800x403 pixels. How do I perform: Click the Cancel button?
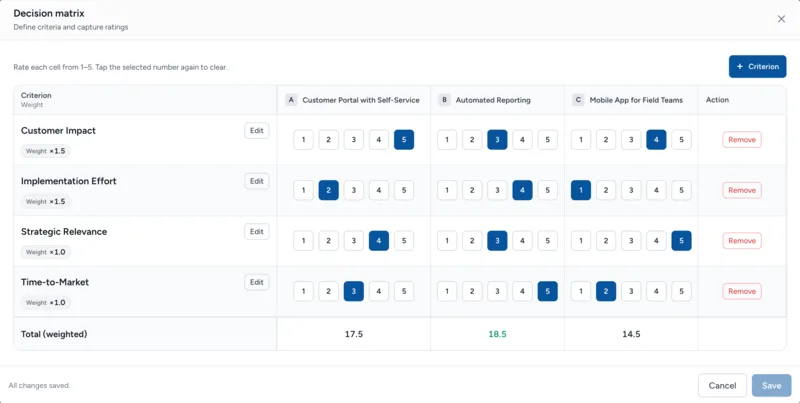(x=722, y=385)
